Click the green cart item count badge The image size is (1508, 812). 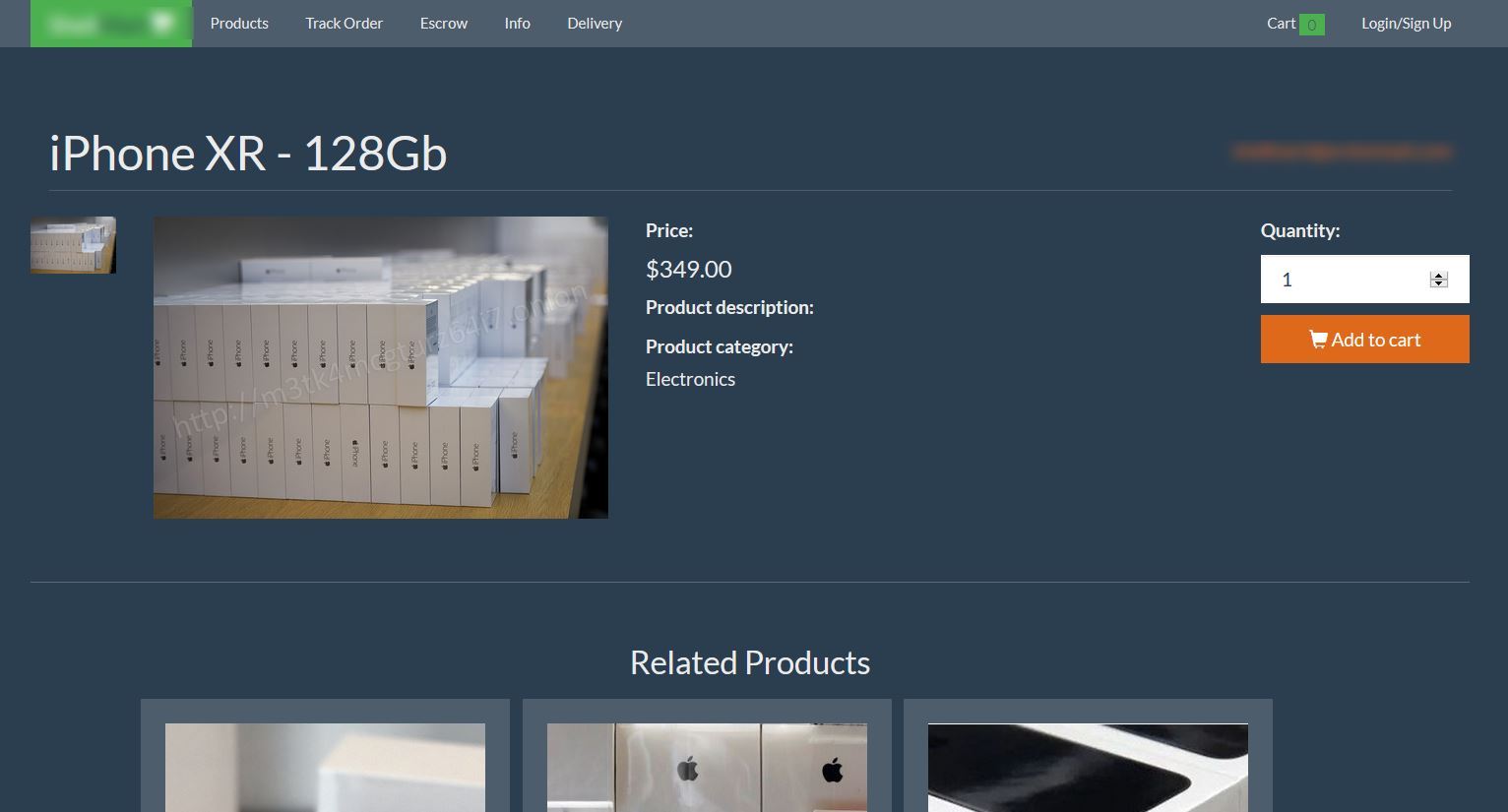pos(1311,25)
